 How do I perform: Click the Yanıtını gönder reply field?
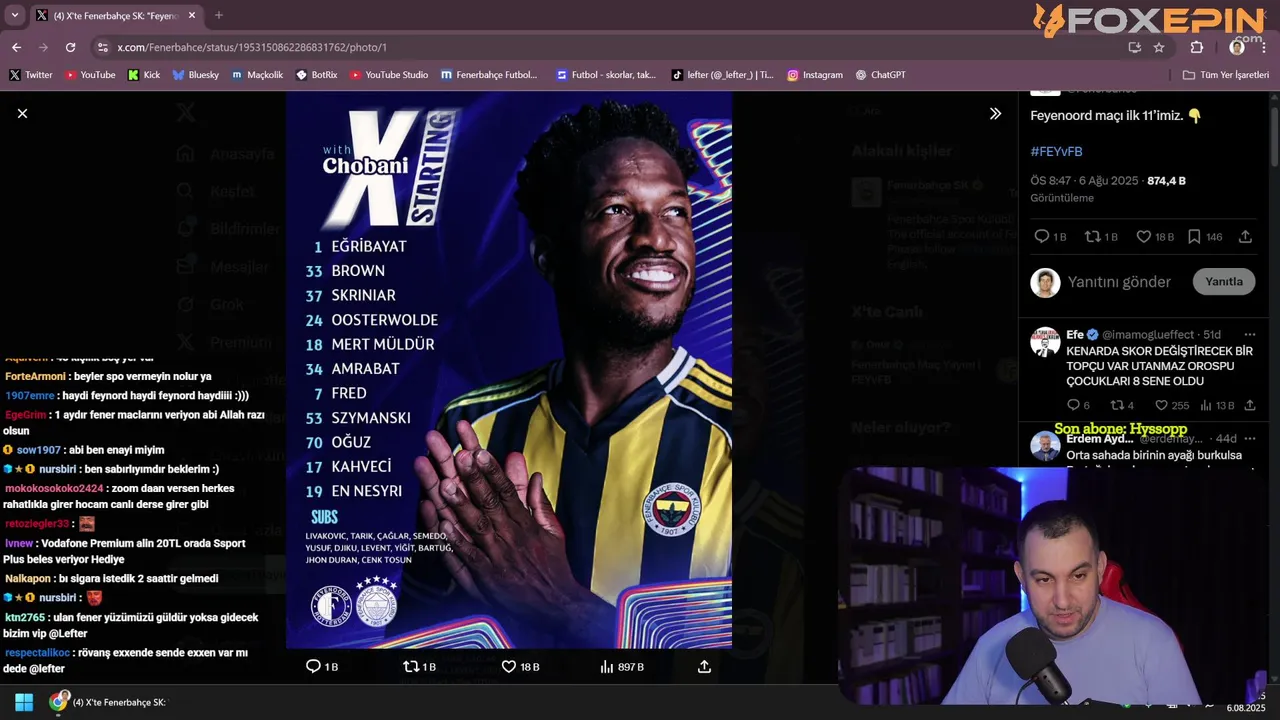[1119, 282]
